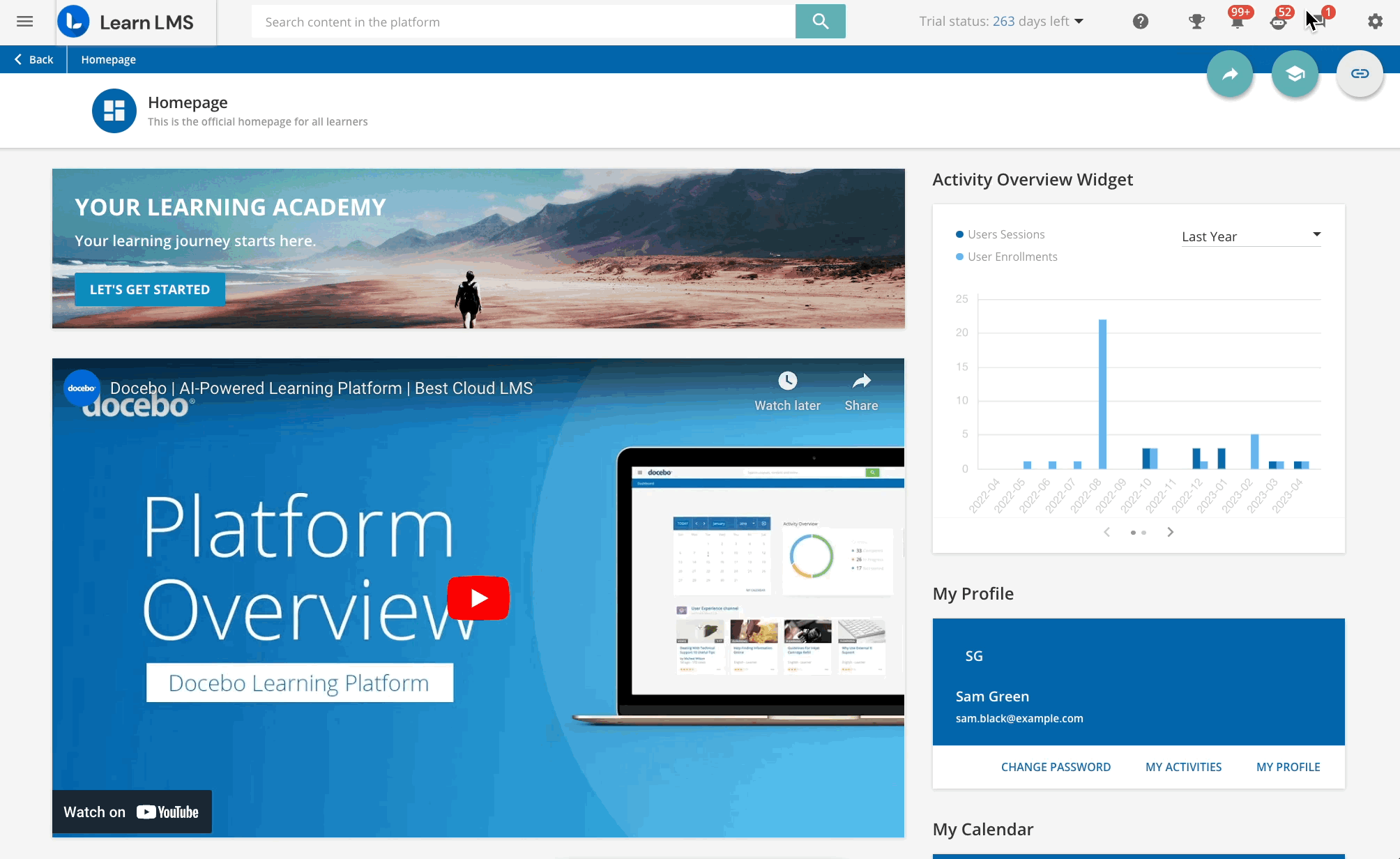Click the search content input field
The width and height of the screenshot is (1400, 859).
coord(523,22)
